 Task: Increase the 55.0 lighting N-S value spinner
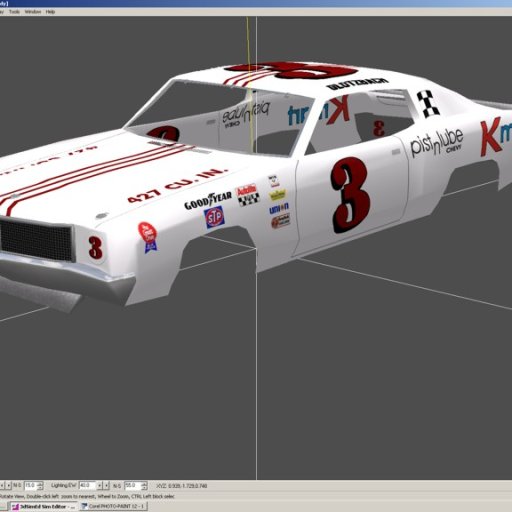pos(144,483)
